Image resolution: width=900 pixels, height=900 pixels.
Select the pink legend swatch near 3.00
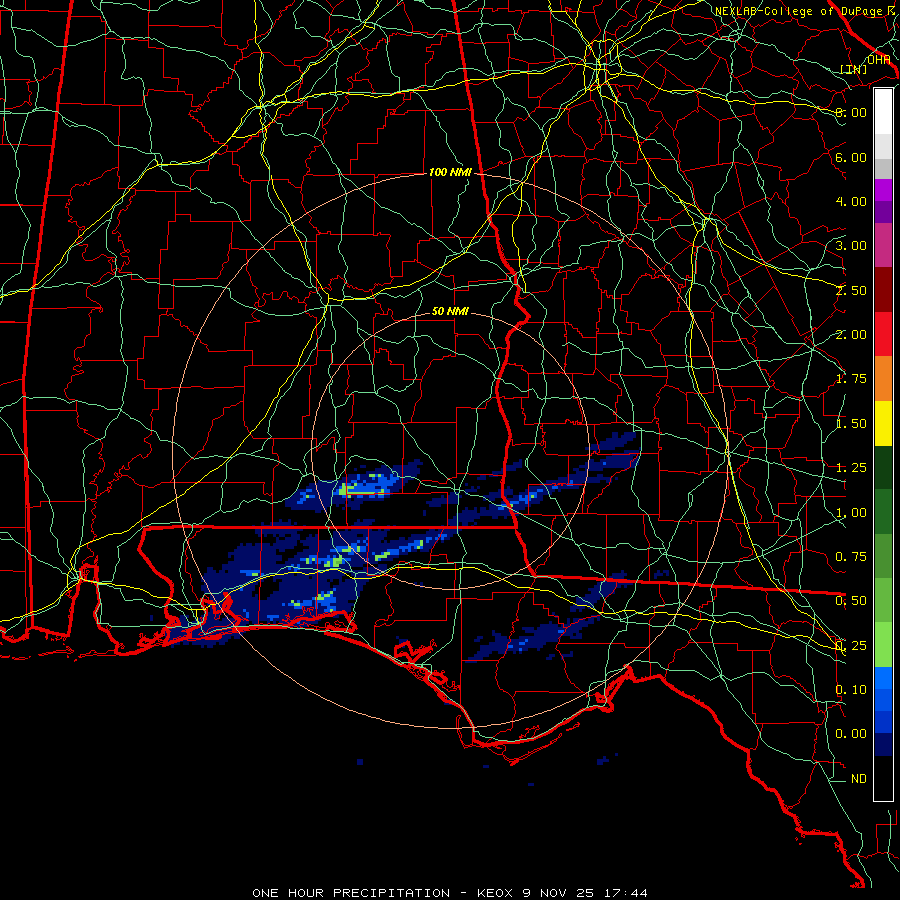(x=883, y=246)
